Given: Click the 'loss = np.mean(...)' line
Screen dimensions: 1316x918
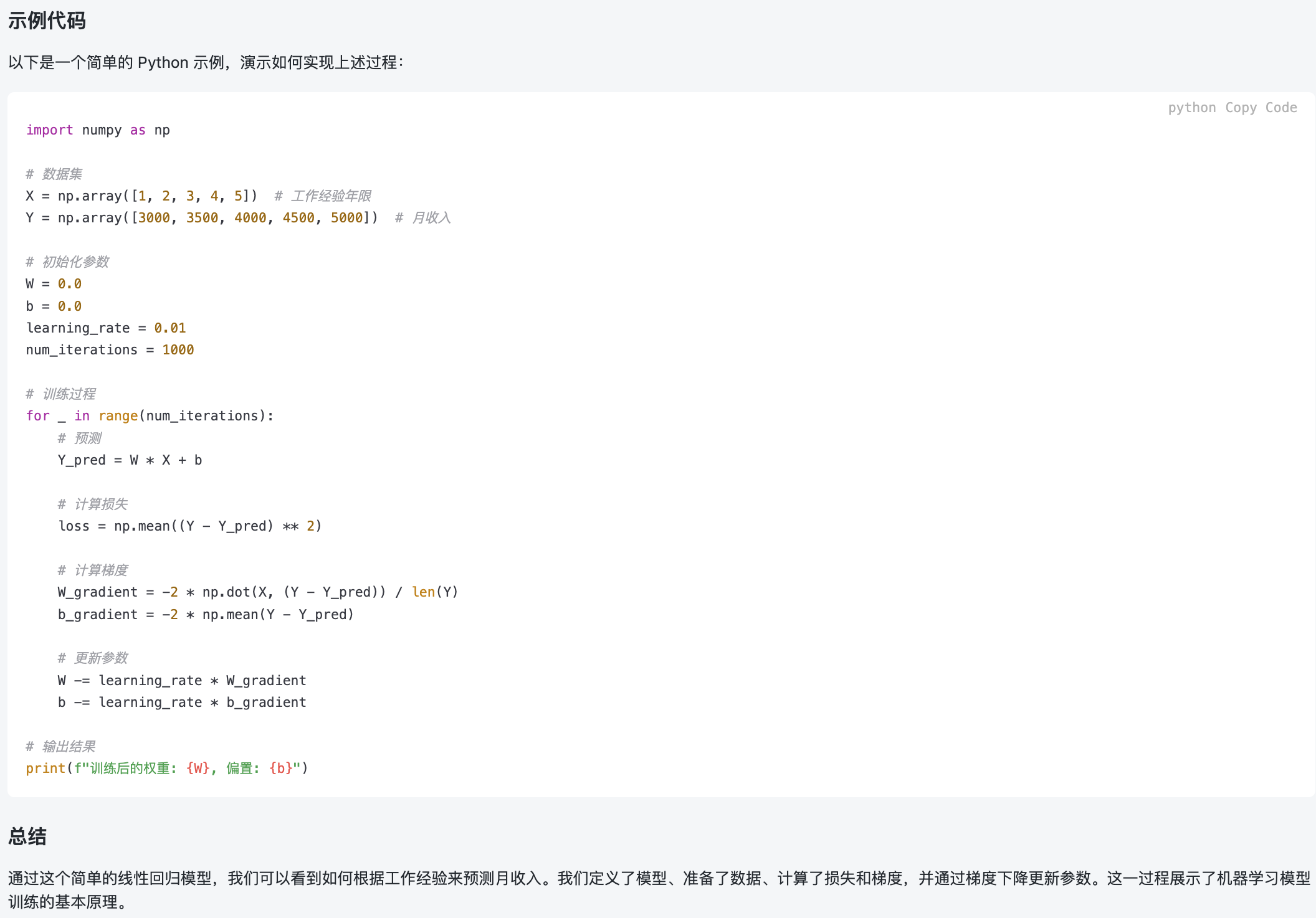Looking at the screenshot, I should pyautogui.click(x=190, y=526).
